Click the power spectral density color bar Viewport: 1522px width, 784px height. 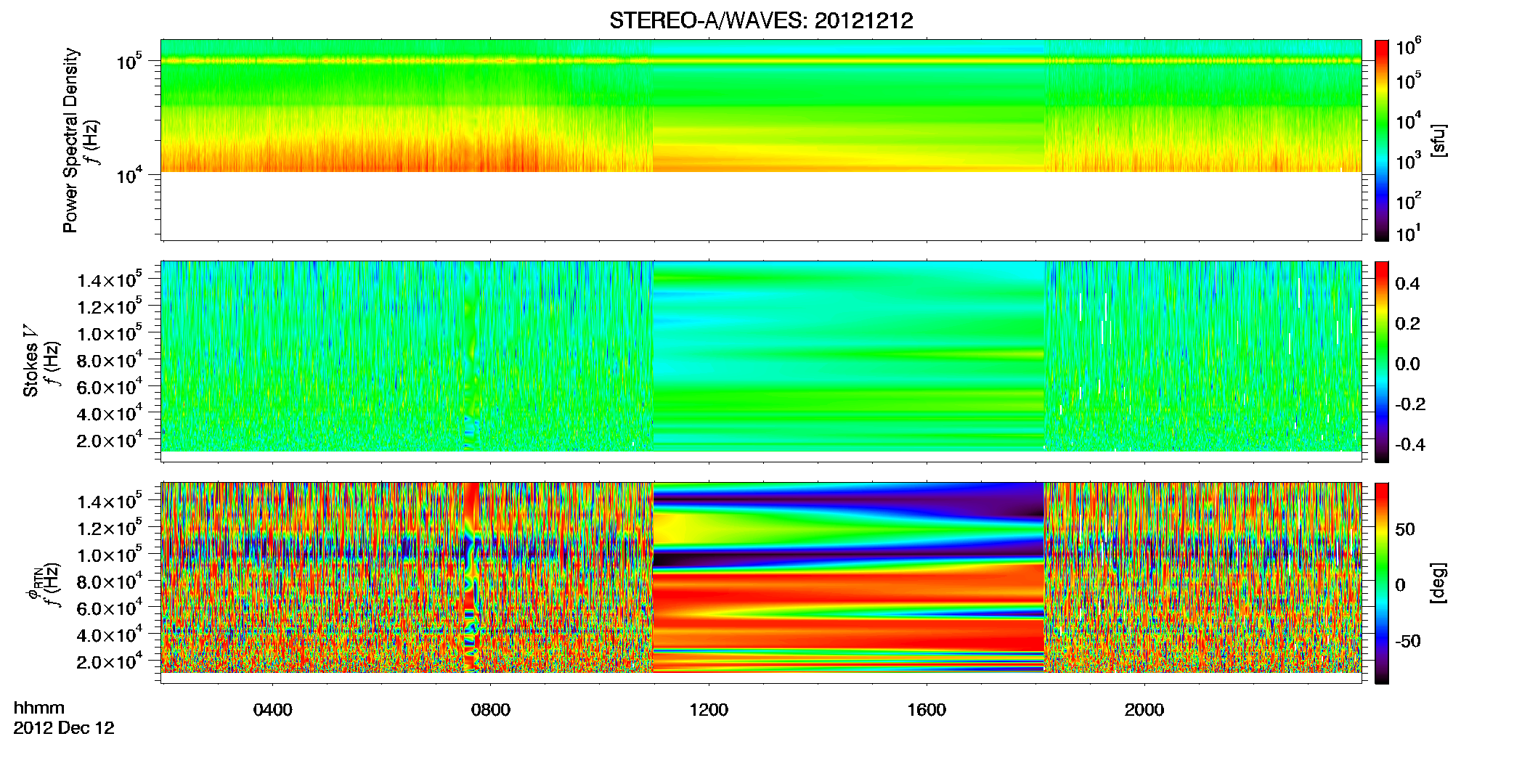[x=1382, y=140]
